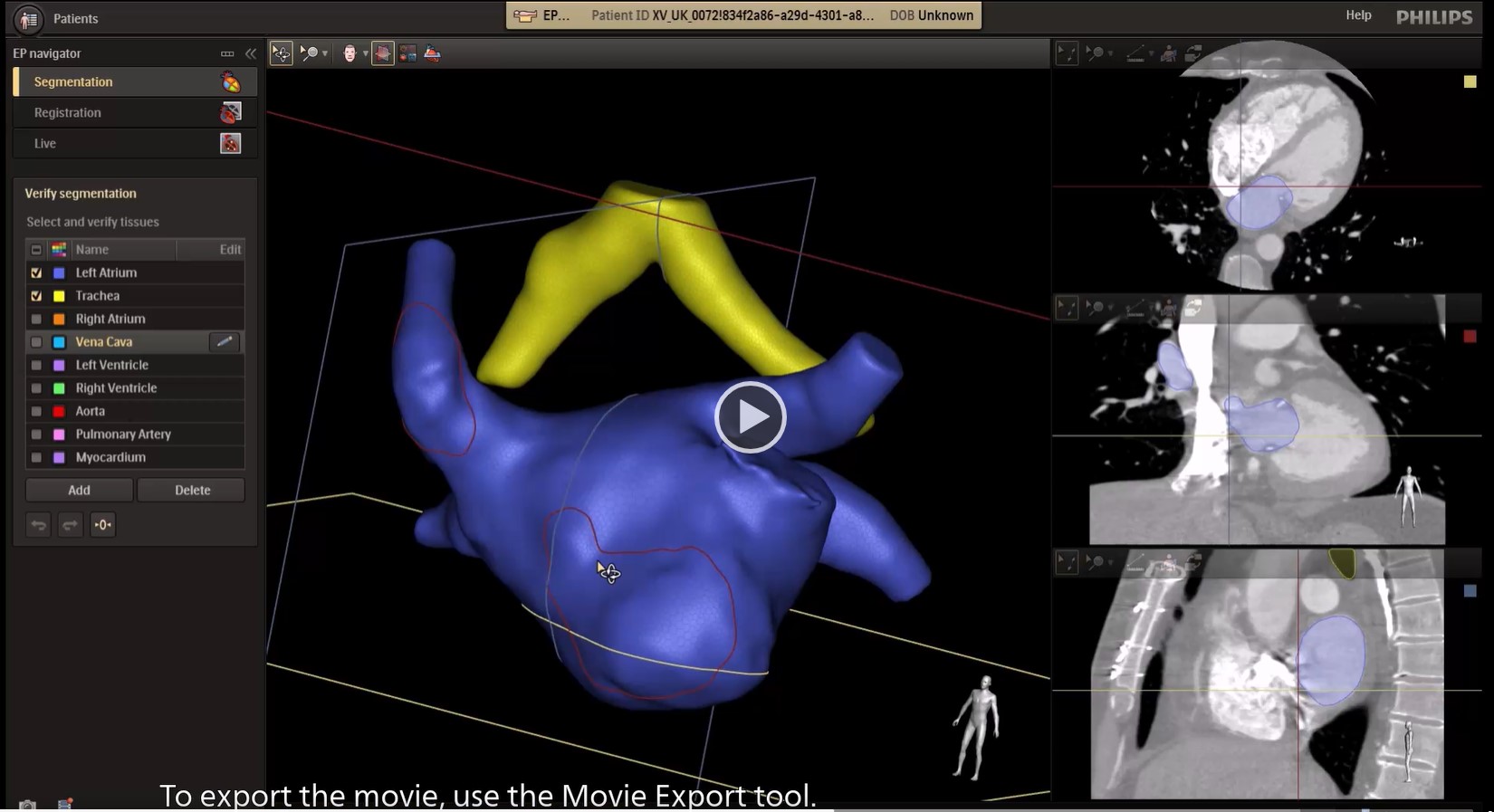Click the Live step icon
The image size is (1494, 812).
click(231, 144)
